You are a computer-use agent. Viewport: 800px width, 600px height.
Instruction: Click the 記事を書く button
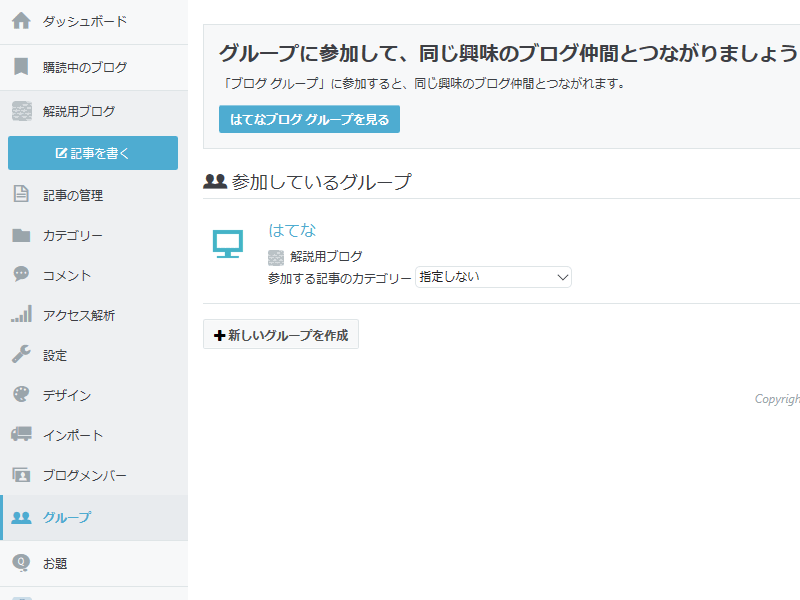click(x=93, y=153)
